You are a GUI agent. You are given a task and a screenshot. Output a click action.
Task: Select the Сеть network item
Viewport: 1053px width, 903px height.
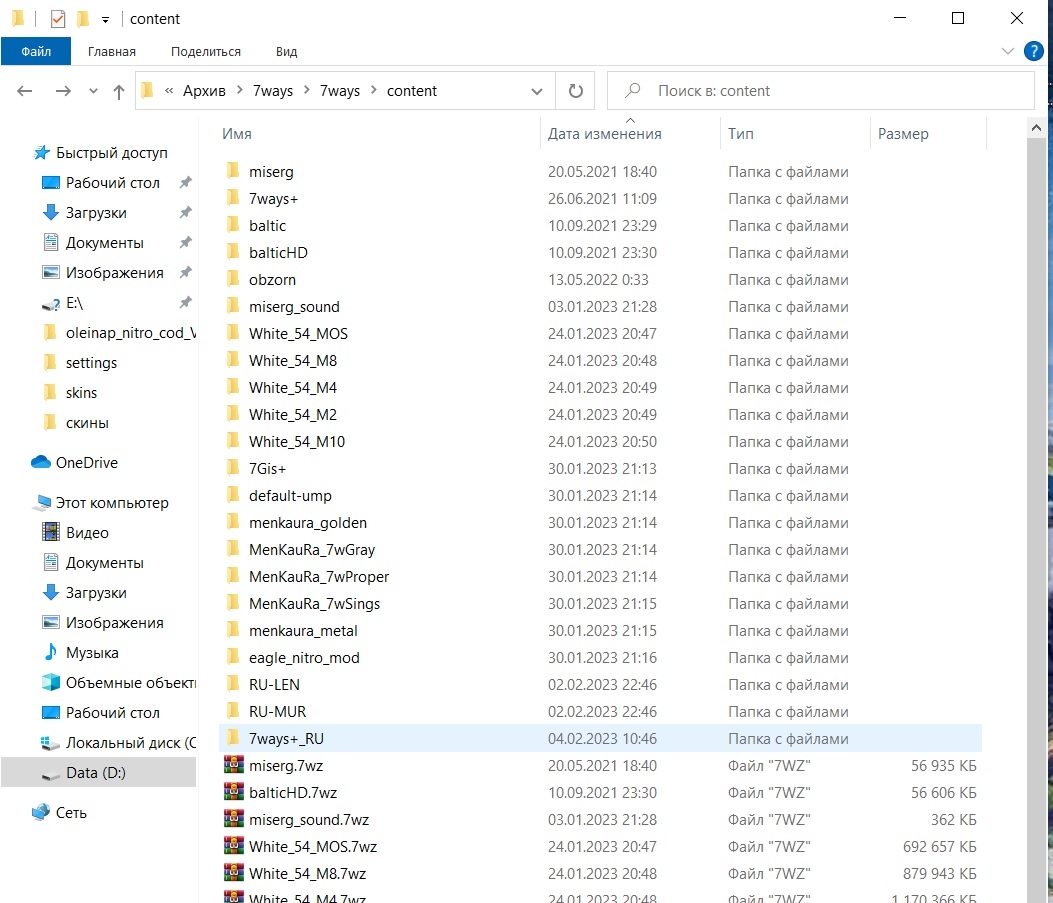point(71,813)
